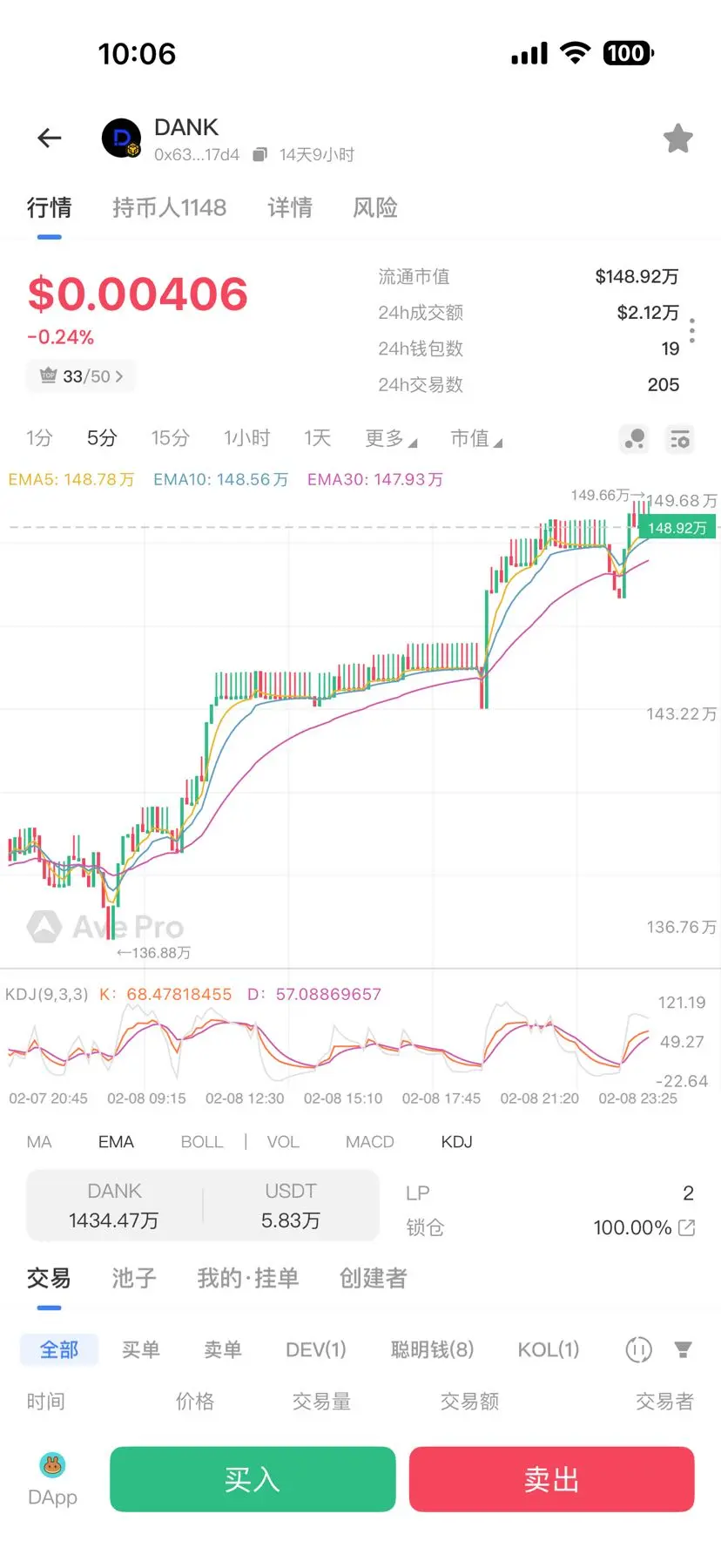
Task: Tap the green 买入 buy button
Action: [253, 1479]
